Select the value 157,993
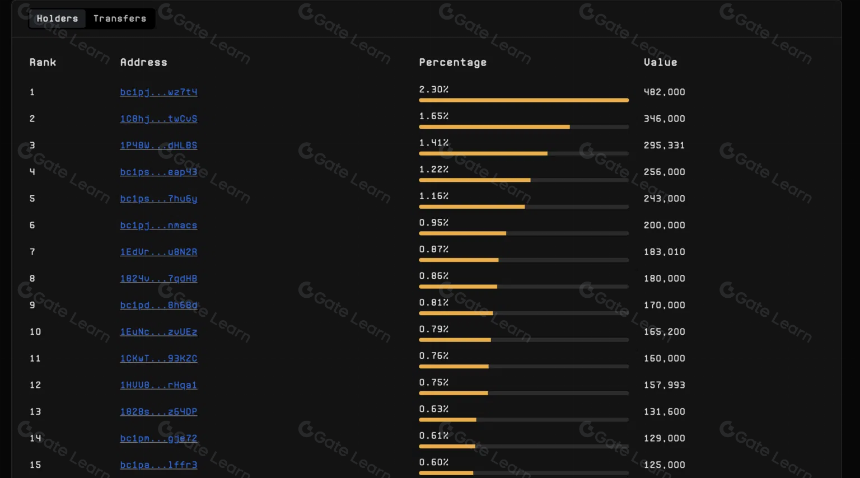The width and height of the screenshot is (860, 478). click(x=664, y=385)
